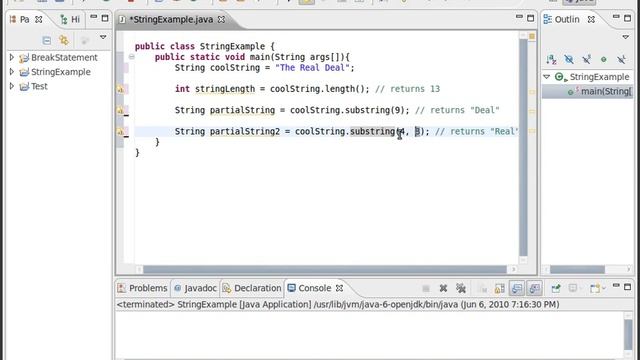The image size is (640, 360).
Task: Maximize the editor area
Action: pos(531,18)
